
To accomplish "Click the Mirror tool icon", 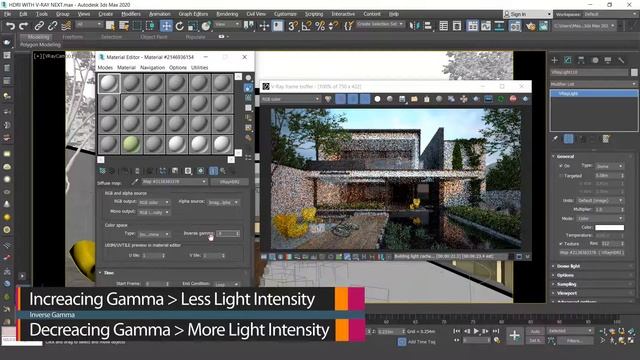I will click(414, 26).
